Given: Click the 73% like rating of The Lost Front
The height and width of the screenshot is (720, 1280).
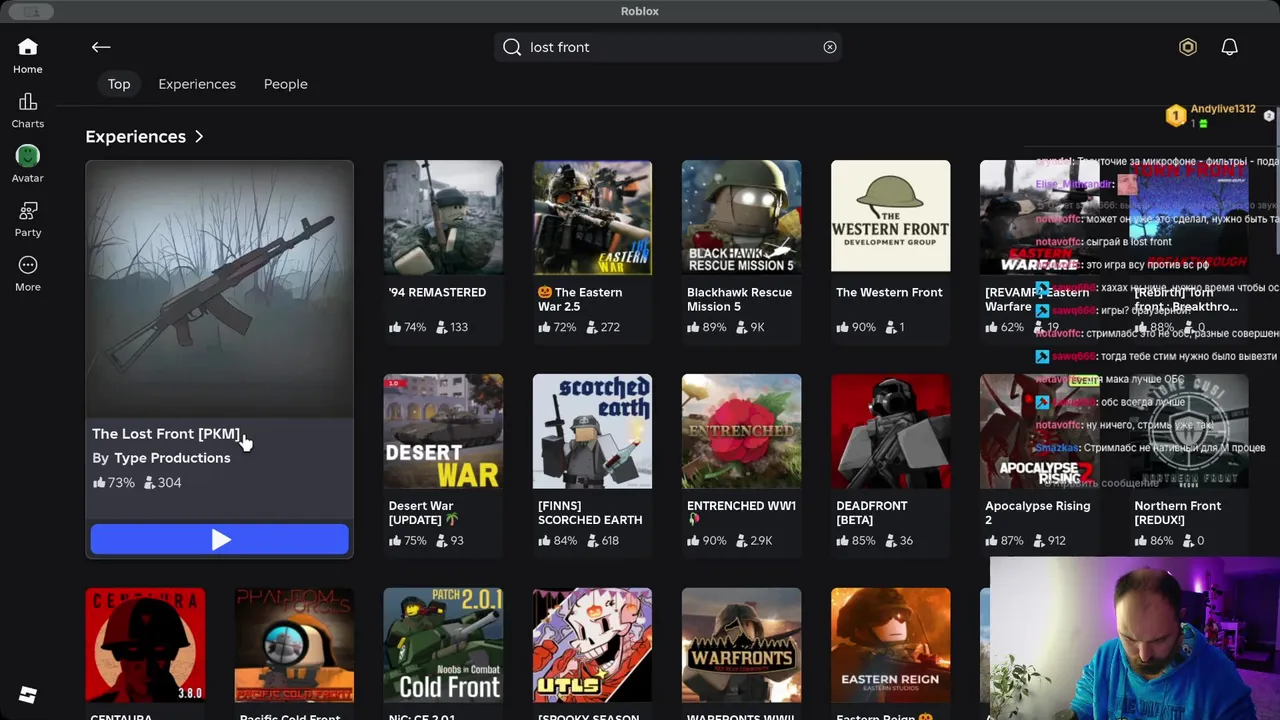Looking at the screenshot, I should click(113, 483).
